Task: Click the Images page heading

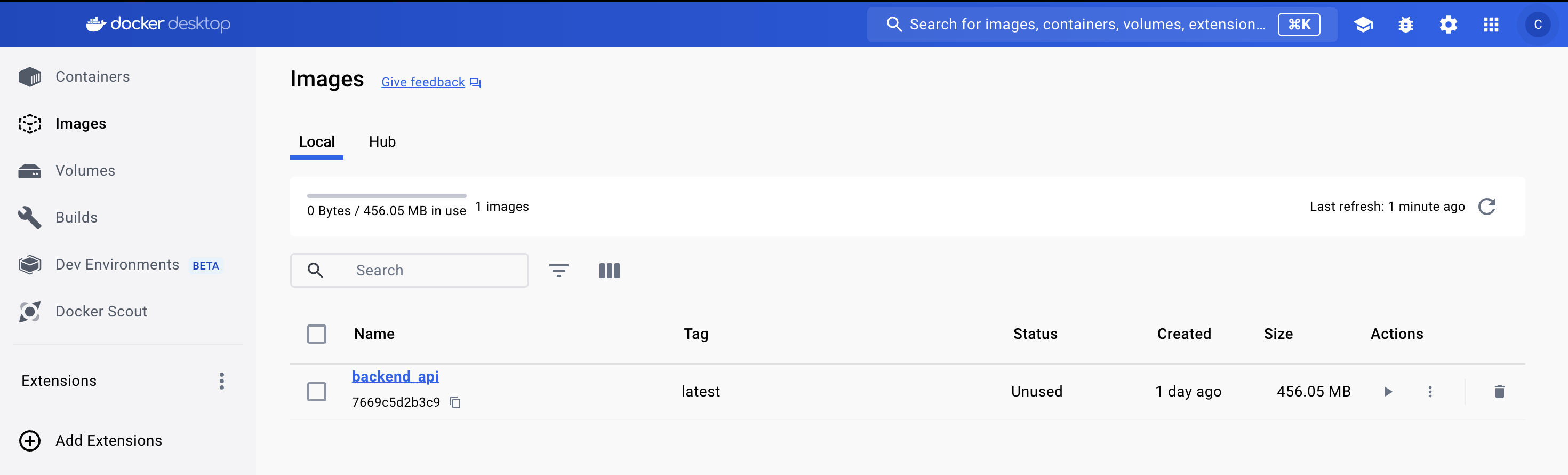Action: click(327, 80)
